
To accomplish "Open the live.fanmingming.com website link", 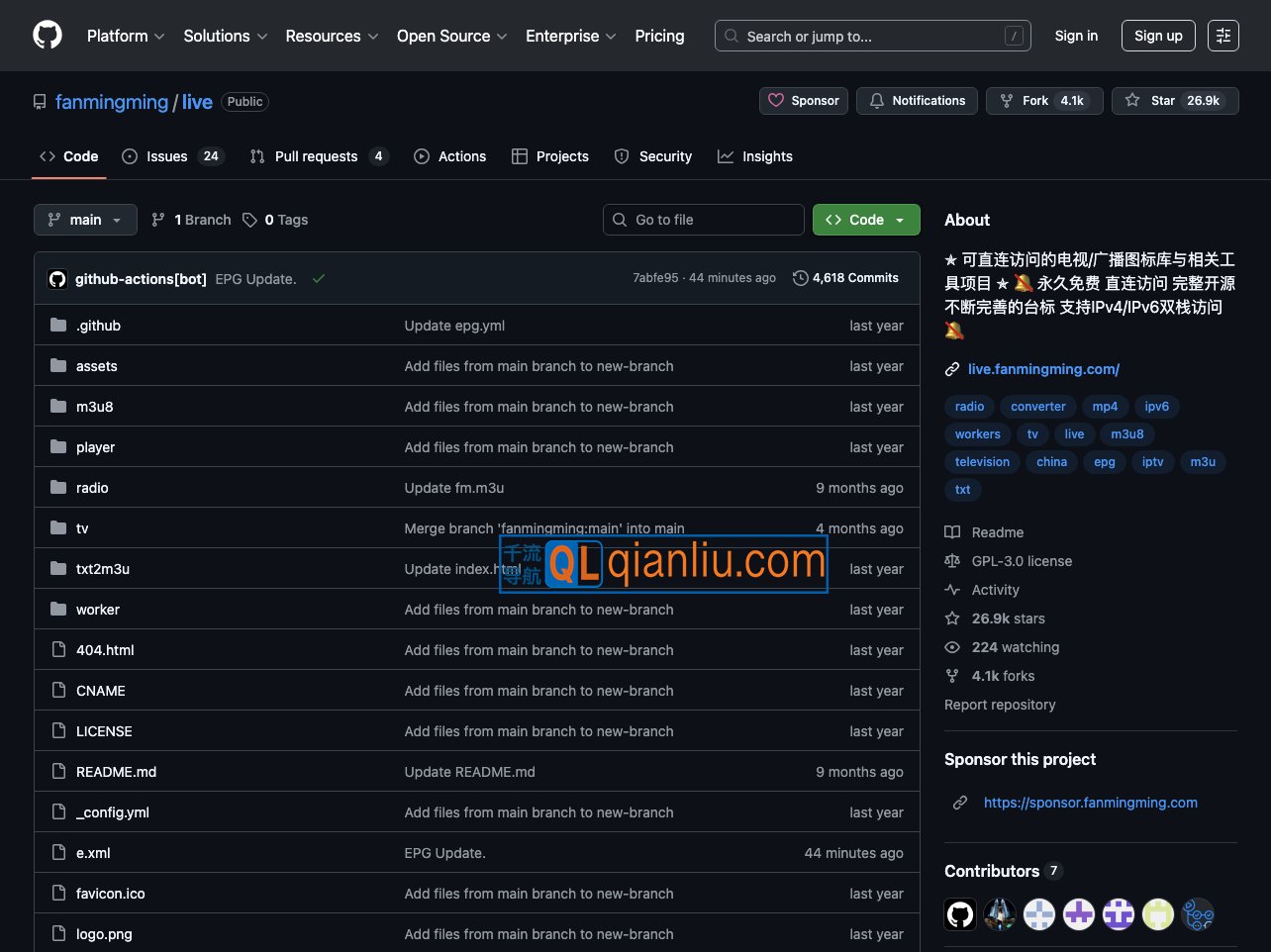I will (1043, 369).
